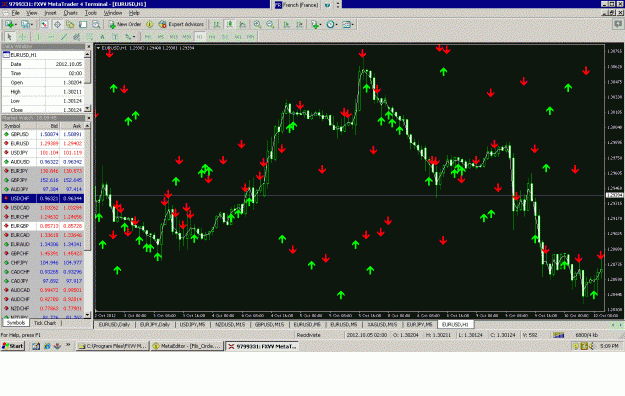
Task: Open the chart's EURUSD,H1 corner dropdown triangle
Action: pyautogui.click(x=98, y=48)
